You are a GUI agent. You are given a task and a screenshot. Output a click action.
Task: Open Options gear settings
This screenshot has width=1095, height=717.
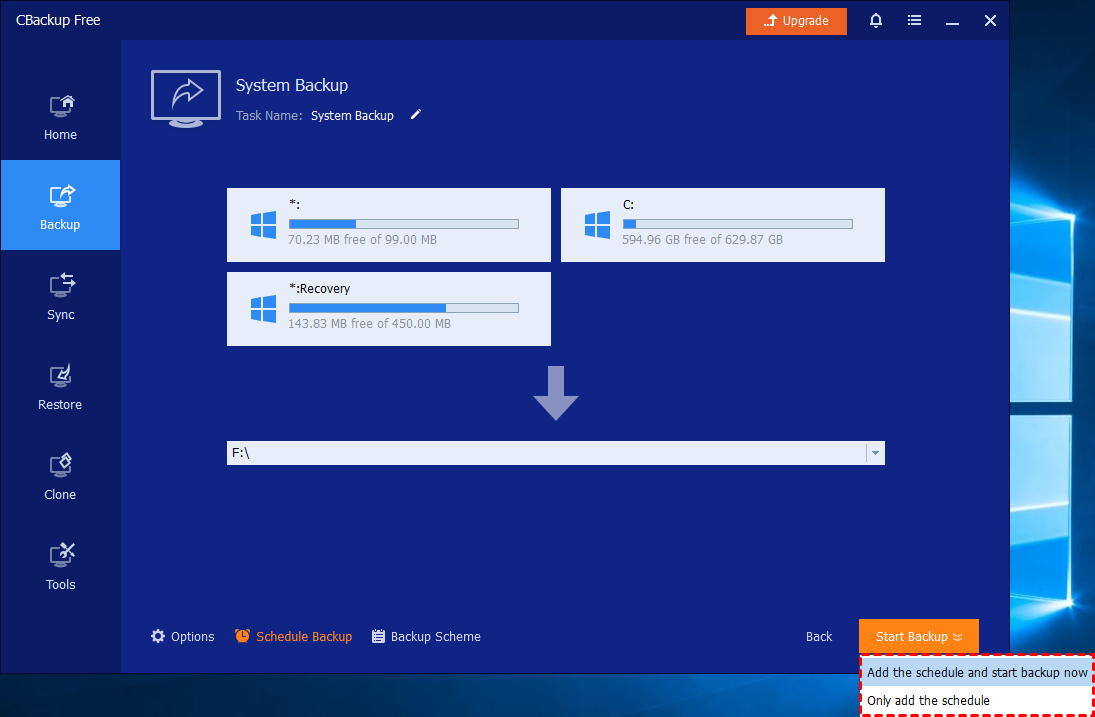coord(182,637)
